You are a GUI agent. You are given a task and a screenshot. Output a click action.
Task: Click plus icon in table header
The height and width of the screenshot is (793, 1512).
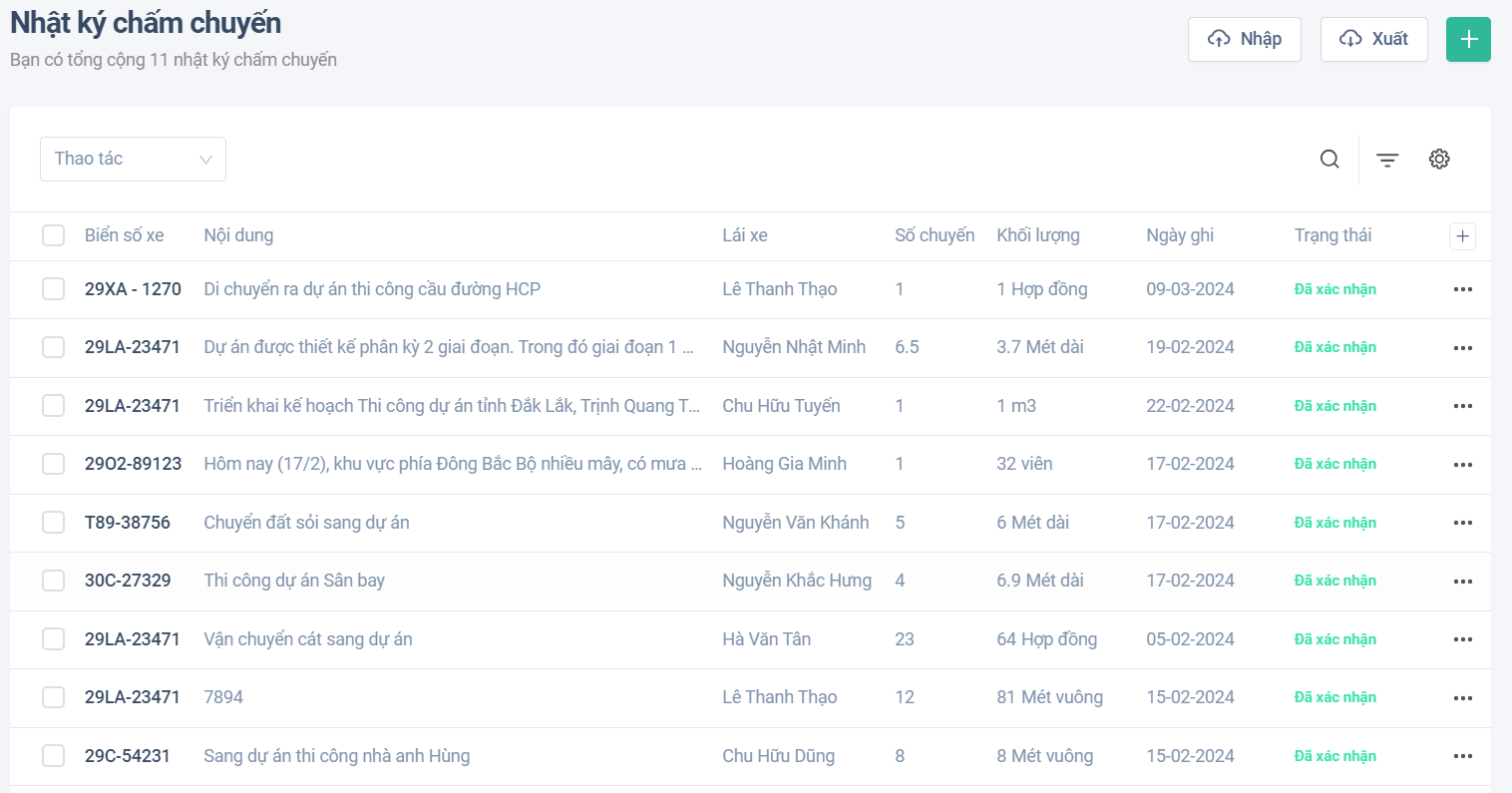(1462, 236)
